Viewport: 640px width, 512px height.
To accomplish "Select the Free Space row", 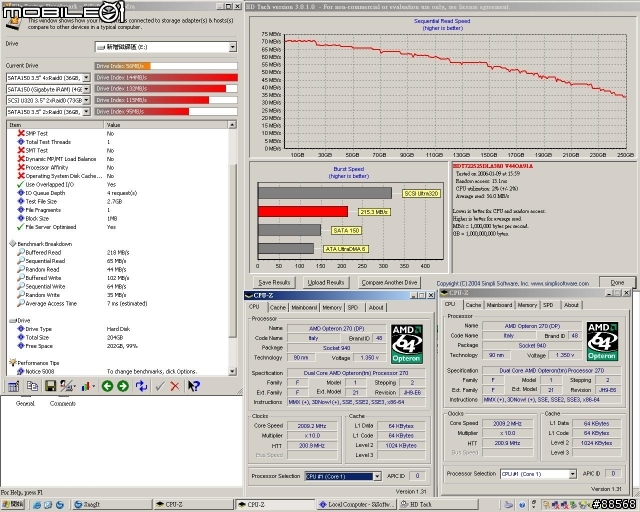I will [118, 346].
